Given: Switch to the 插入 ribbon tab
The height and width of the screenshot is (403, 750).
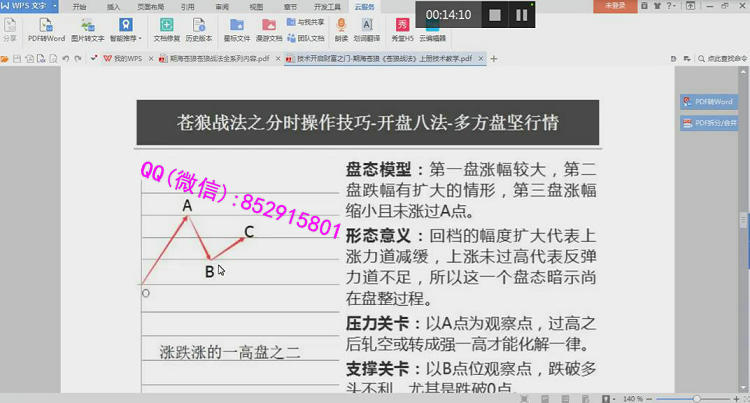Looking at the screenshot, I should pyautogui.click(x=113, y=6).
